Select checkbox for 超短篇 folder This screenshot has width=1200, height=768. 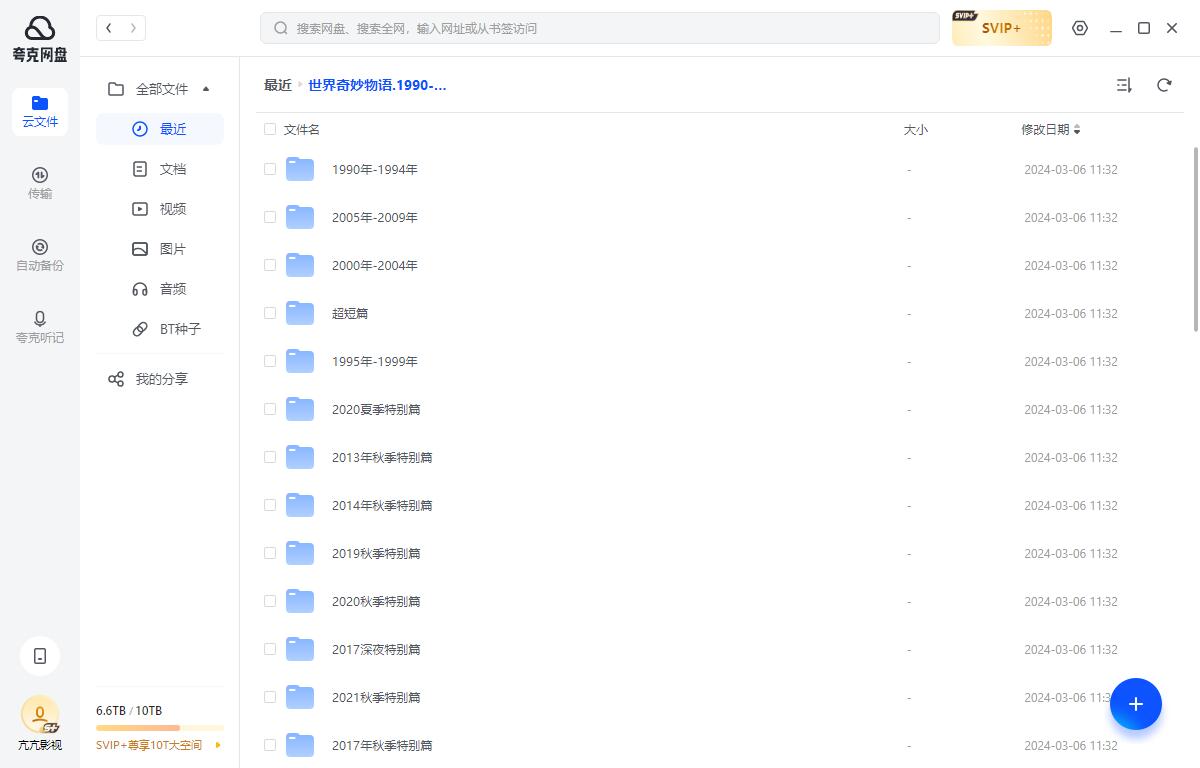pos(270,313)
